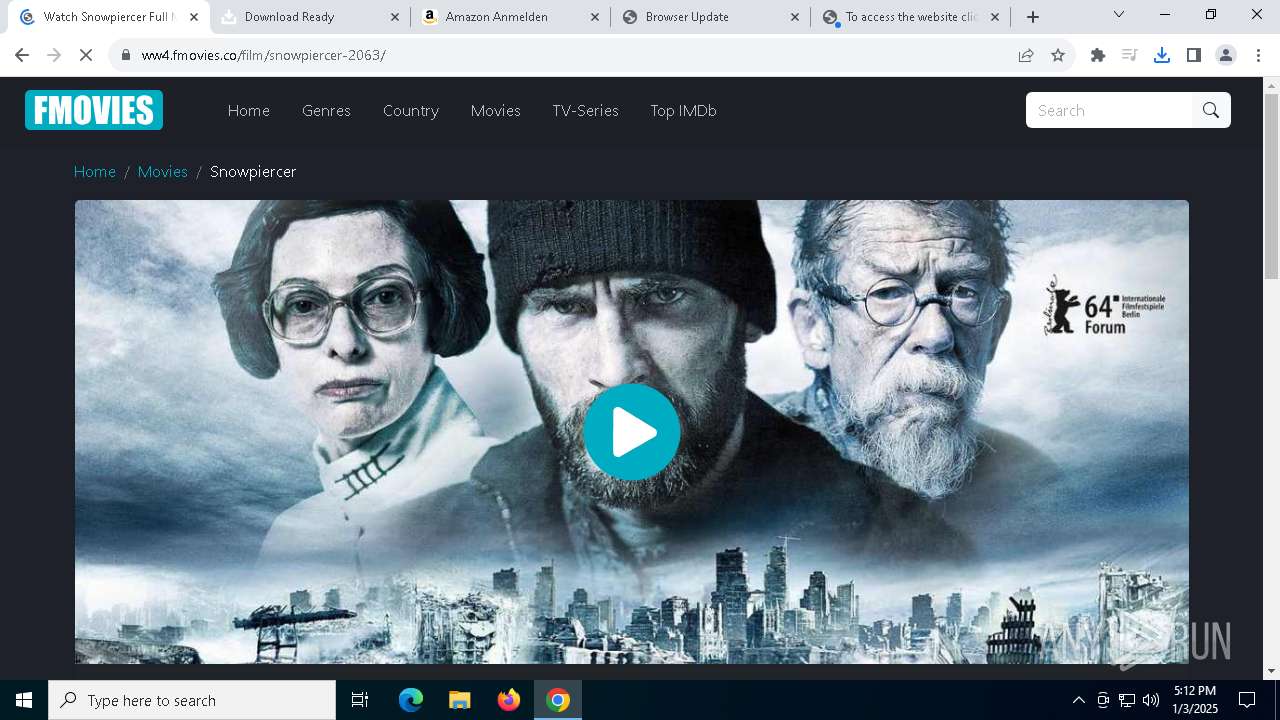
Task: Open the Movies nav item
Action: tap(496, 110)
